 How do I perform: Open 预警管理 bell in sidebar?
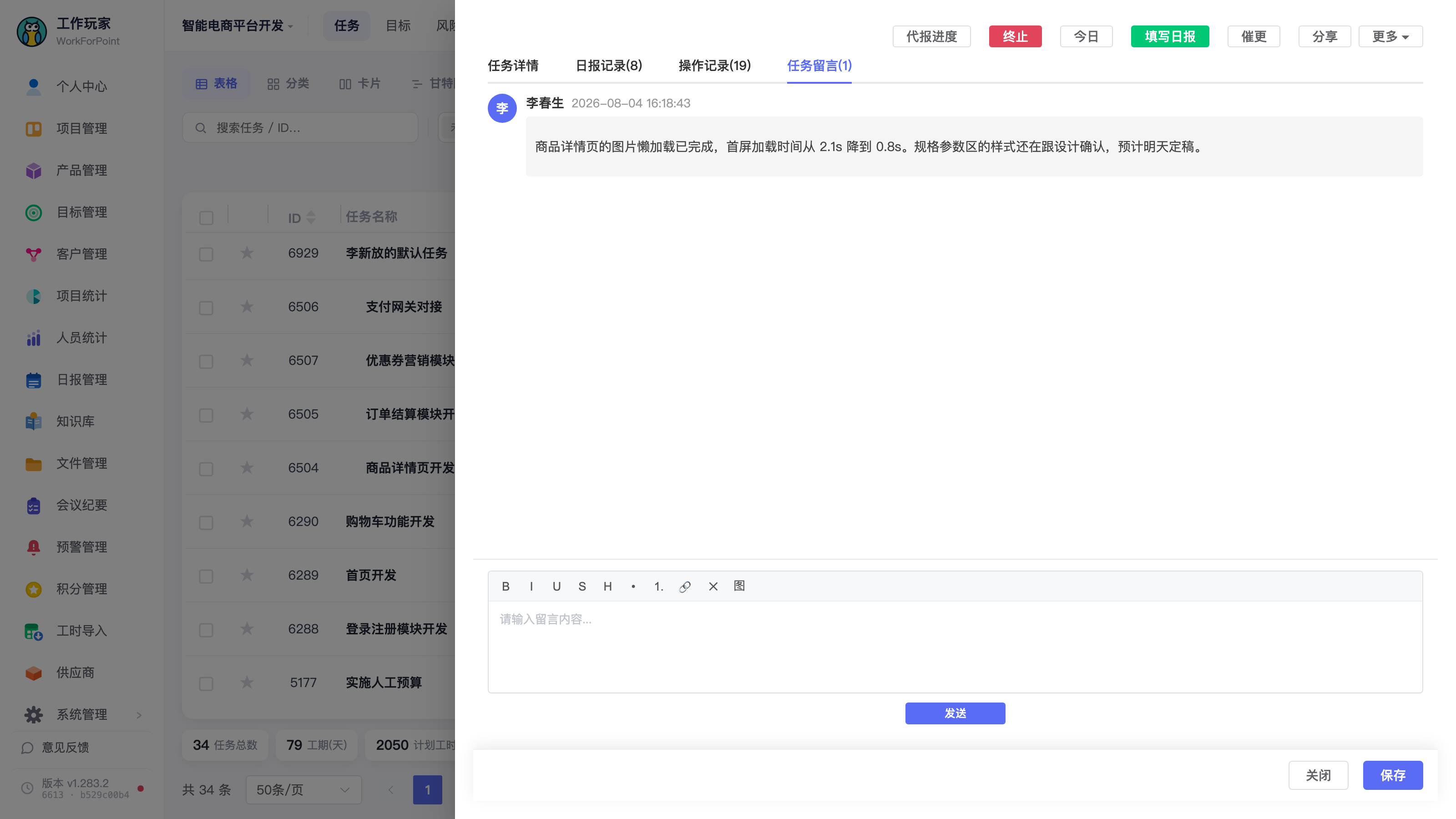coord(82,546)
